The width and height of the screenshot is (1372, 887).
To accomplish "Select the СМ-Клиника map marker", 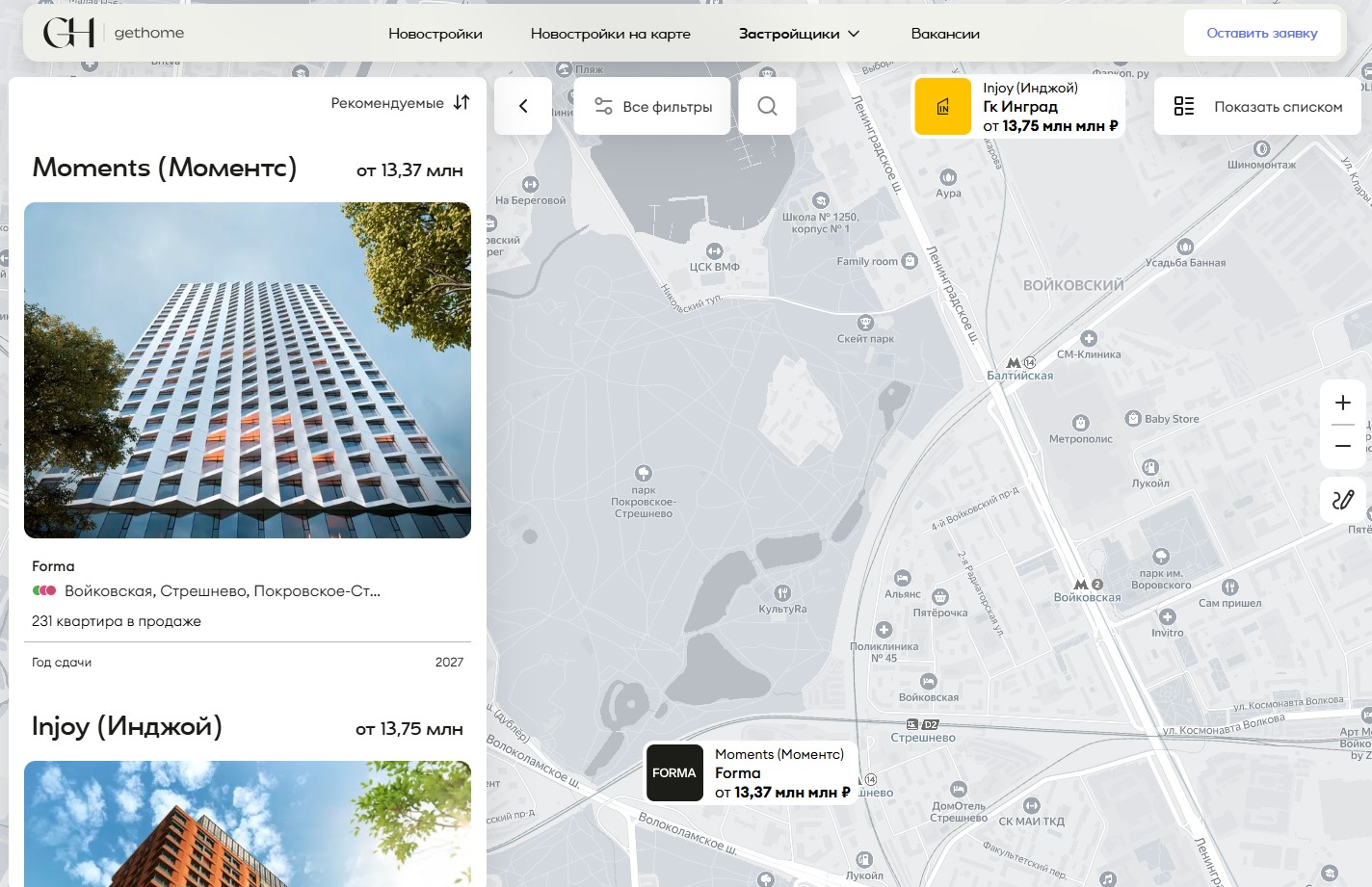I will (1089, 338).
